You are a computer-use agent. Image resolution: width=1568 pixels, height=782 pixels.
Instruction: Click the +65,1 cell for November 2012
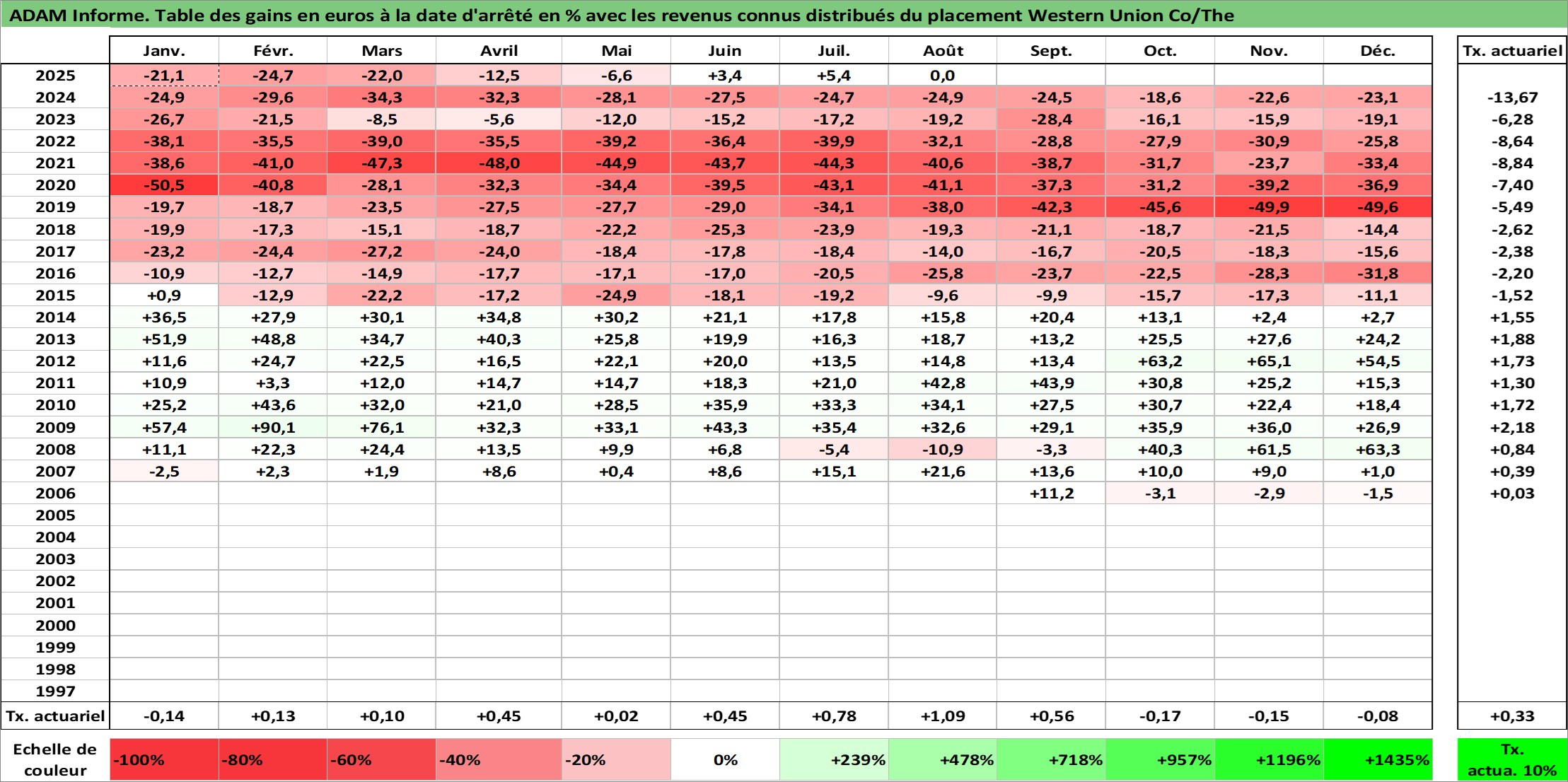tap(1269, 361)
